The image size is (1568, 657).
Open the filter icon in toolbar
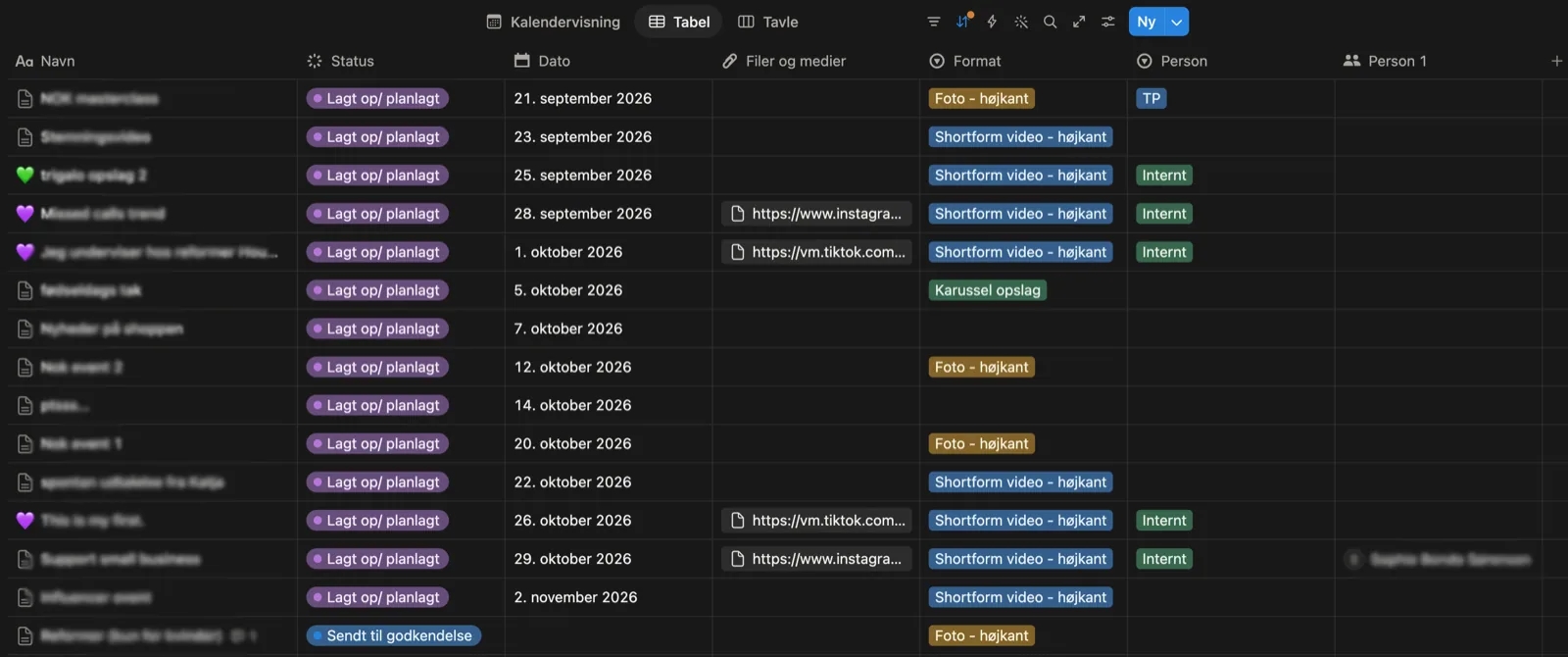933,22
